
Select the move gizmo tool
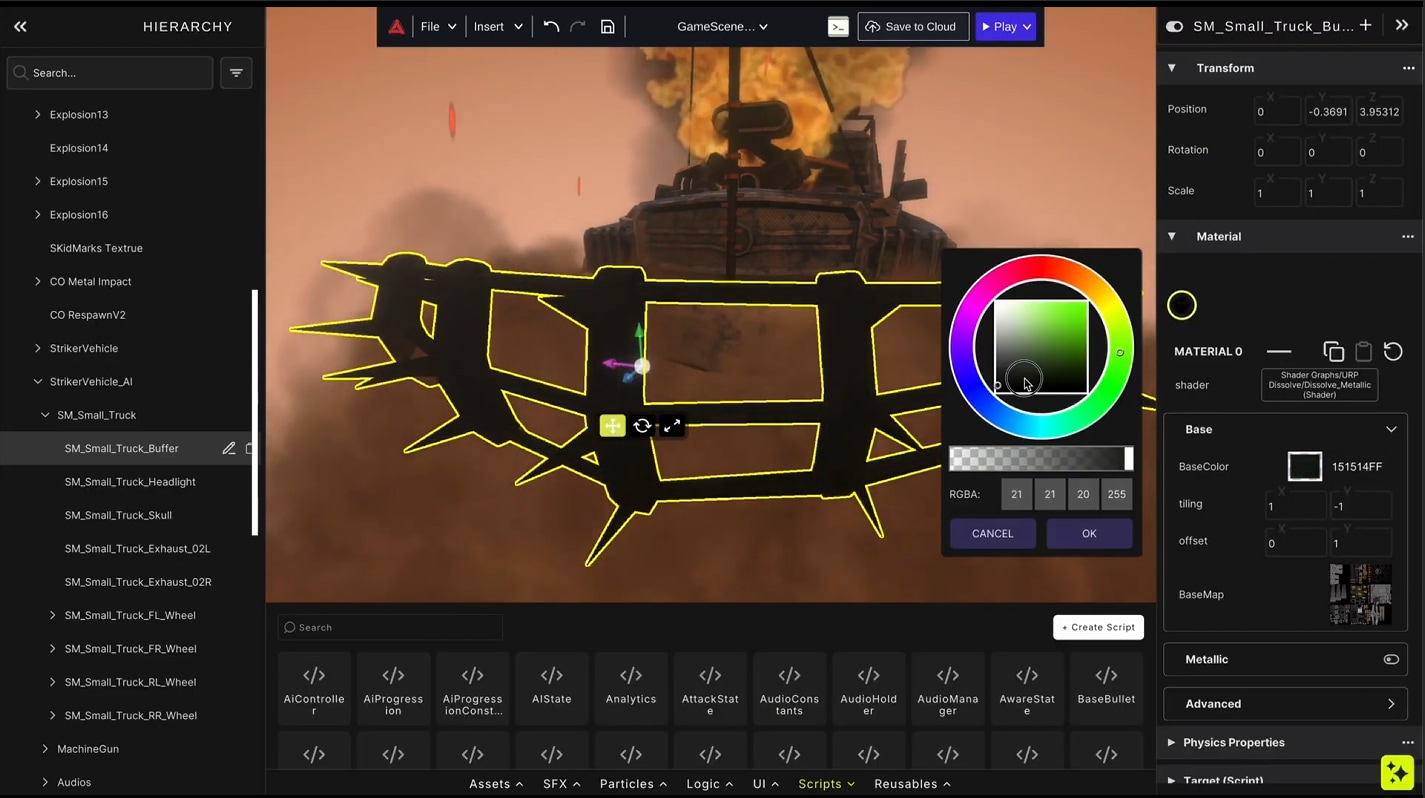[612, 426]
